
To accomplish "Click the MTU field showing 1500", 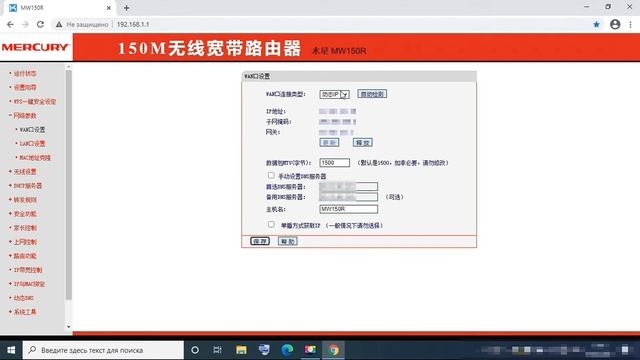I will click(x=334, y=162).
